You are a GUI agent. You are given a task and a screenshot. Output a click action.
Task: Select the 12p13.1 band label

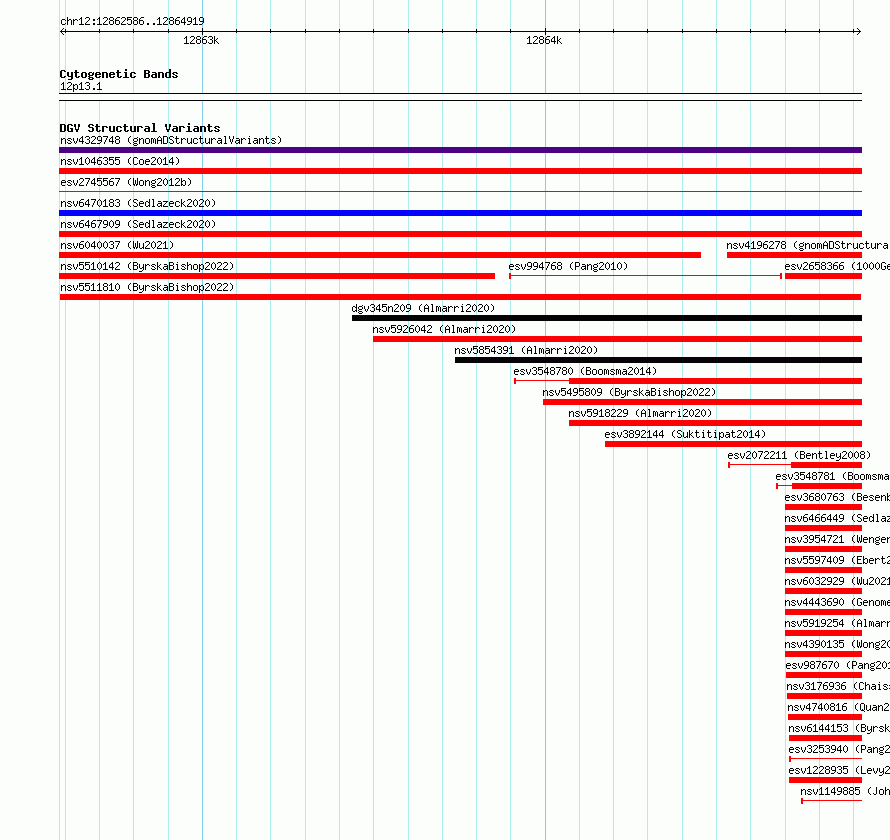point(81,86)
